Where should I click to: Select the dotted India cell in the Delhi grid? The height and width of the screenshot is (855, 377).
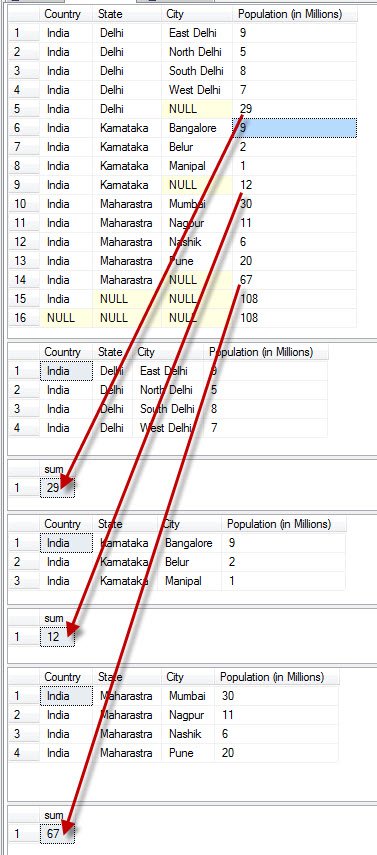[x=66, y=371]
